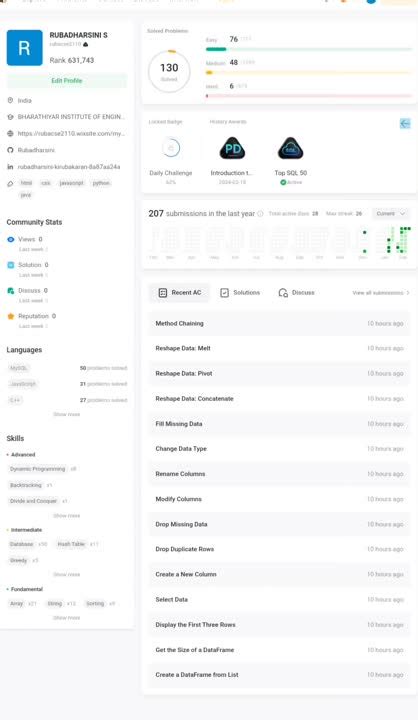Switch to the Solutions tab
This screenshot has width=418, height=720.
coord(240,292)
